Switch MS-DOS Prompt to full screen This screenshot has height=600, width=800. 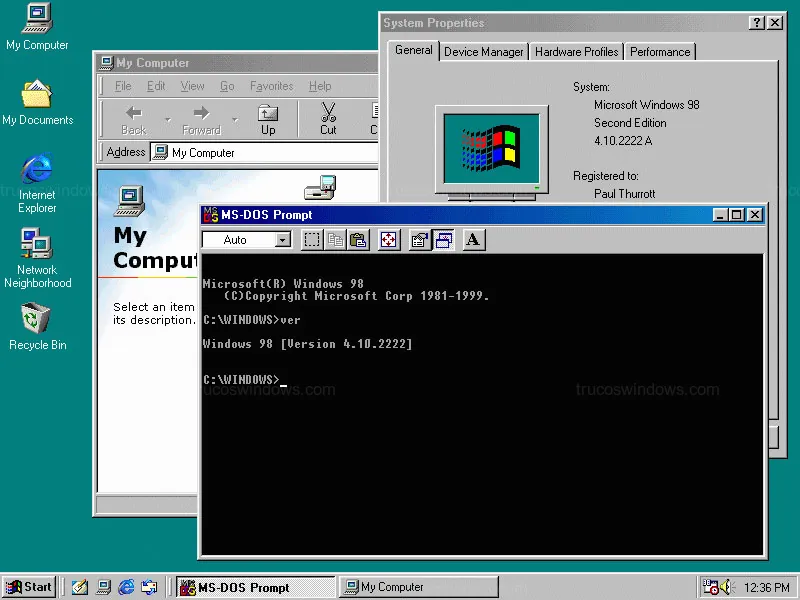390,240
